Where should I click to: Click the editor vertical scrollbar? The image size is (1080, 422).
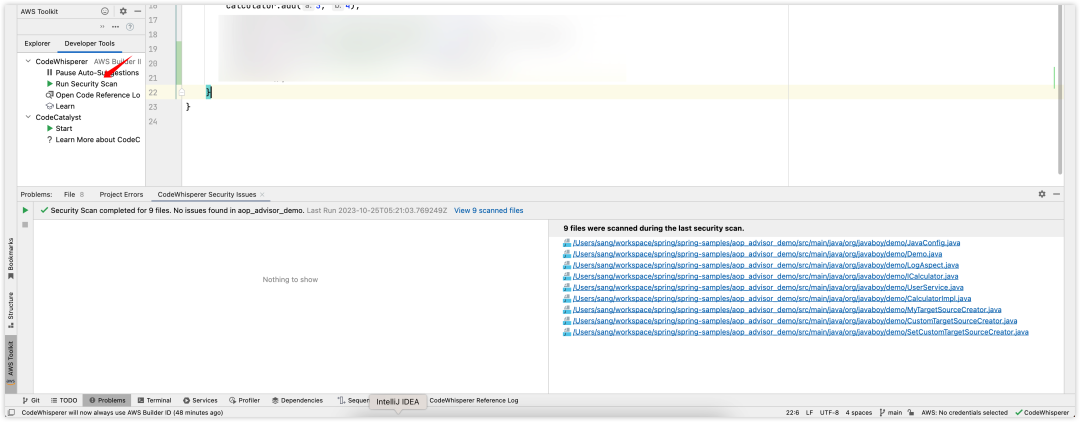(x=1060, y=88)
